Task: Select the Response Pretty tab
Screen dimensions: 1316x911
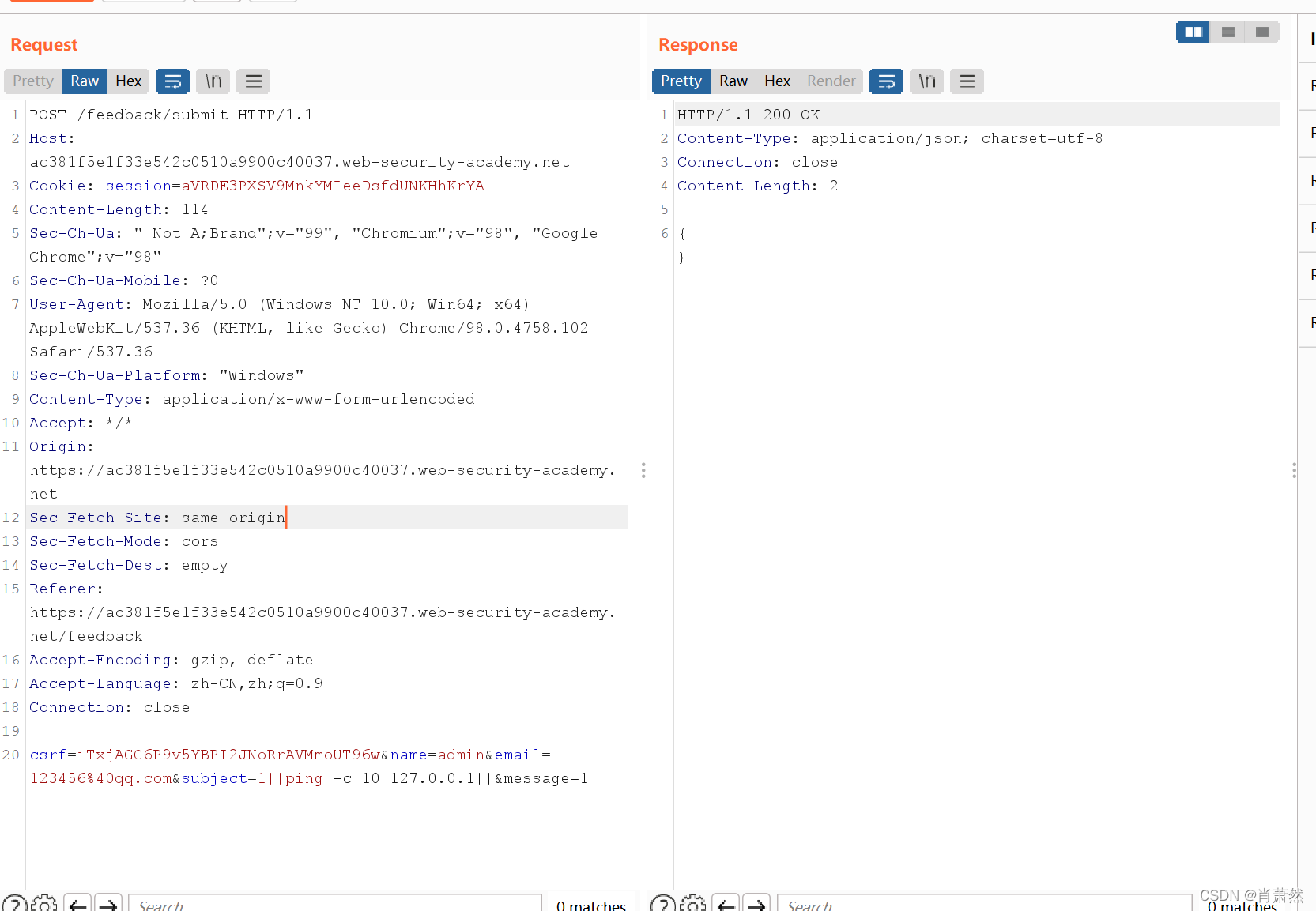Action: coord(681,81)
